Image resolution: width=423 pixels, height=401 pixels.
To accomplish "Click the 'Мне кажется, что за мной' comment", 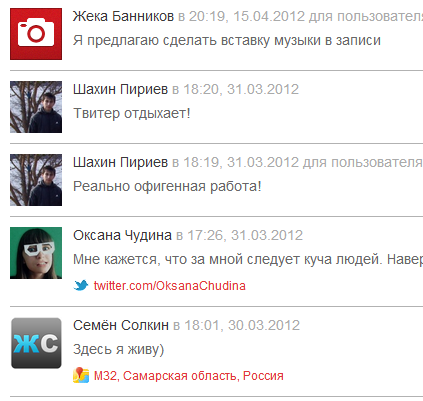I will tap(248, 259).
